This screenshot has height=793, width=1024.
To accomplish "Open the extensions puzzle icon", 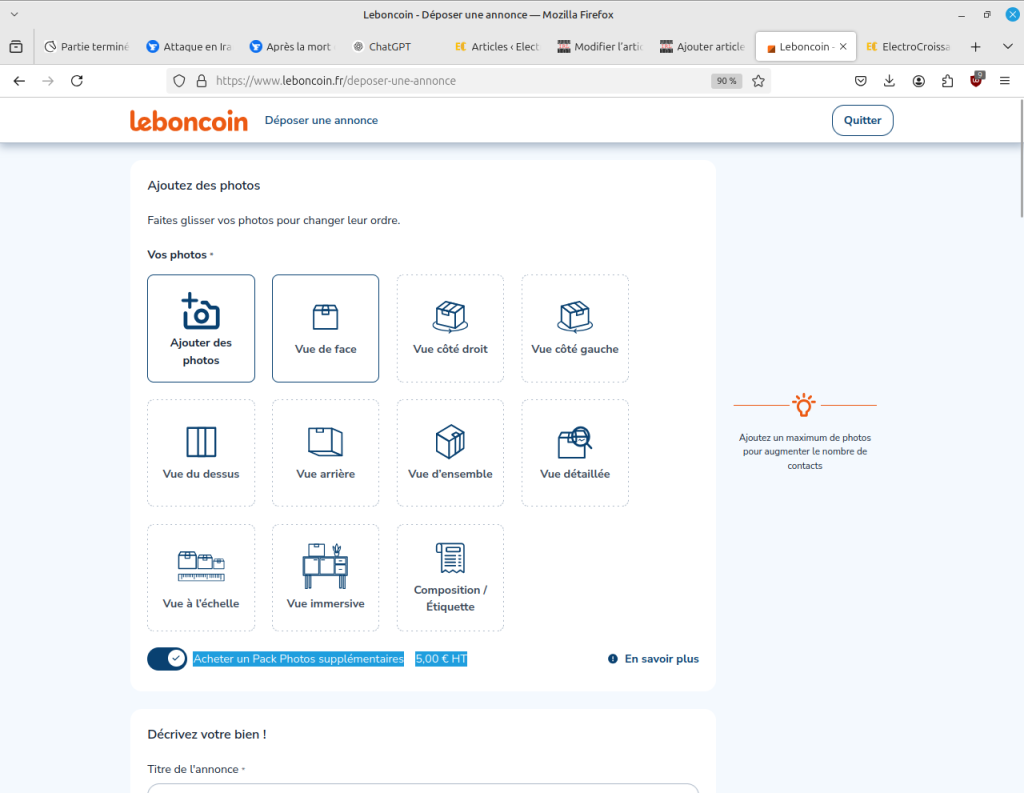I will point(948,81).
